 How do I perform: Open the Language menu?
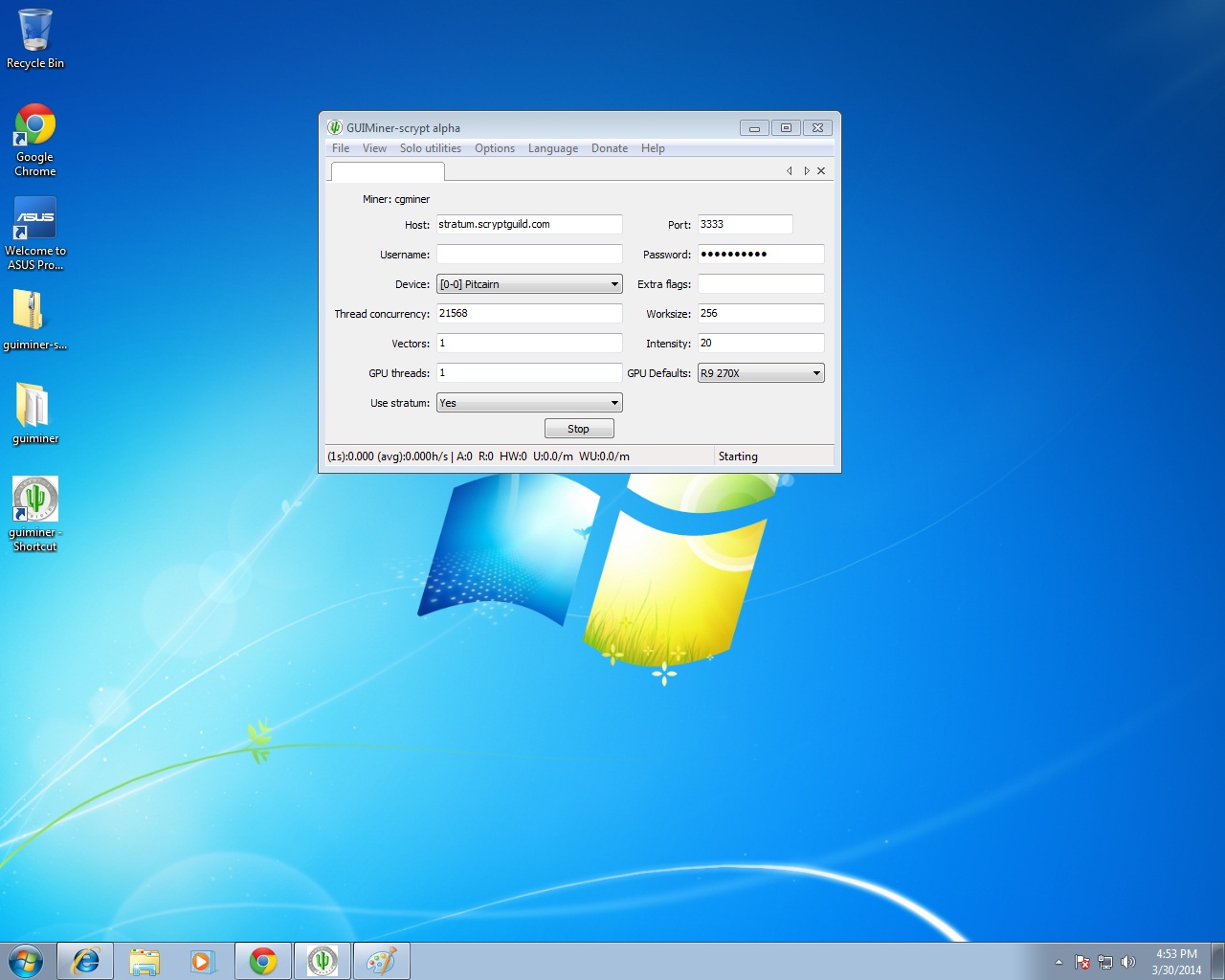point(553,148)
